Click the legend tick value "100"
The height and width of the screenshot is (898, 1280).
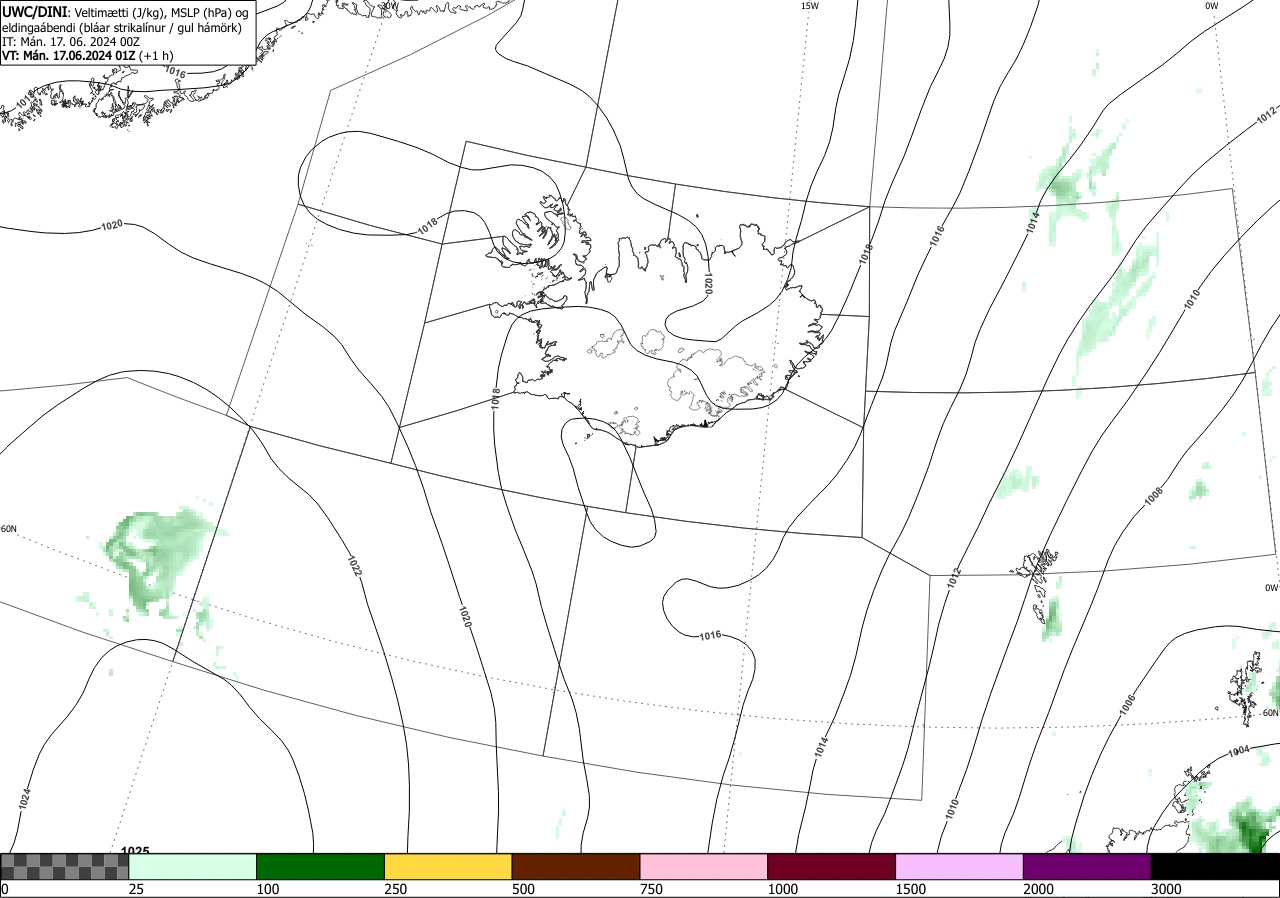(x=268, y=889)
